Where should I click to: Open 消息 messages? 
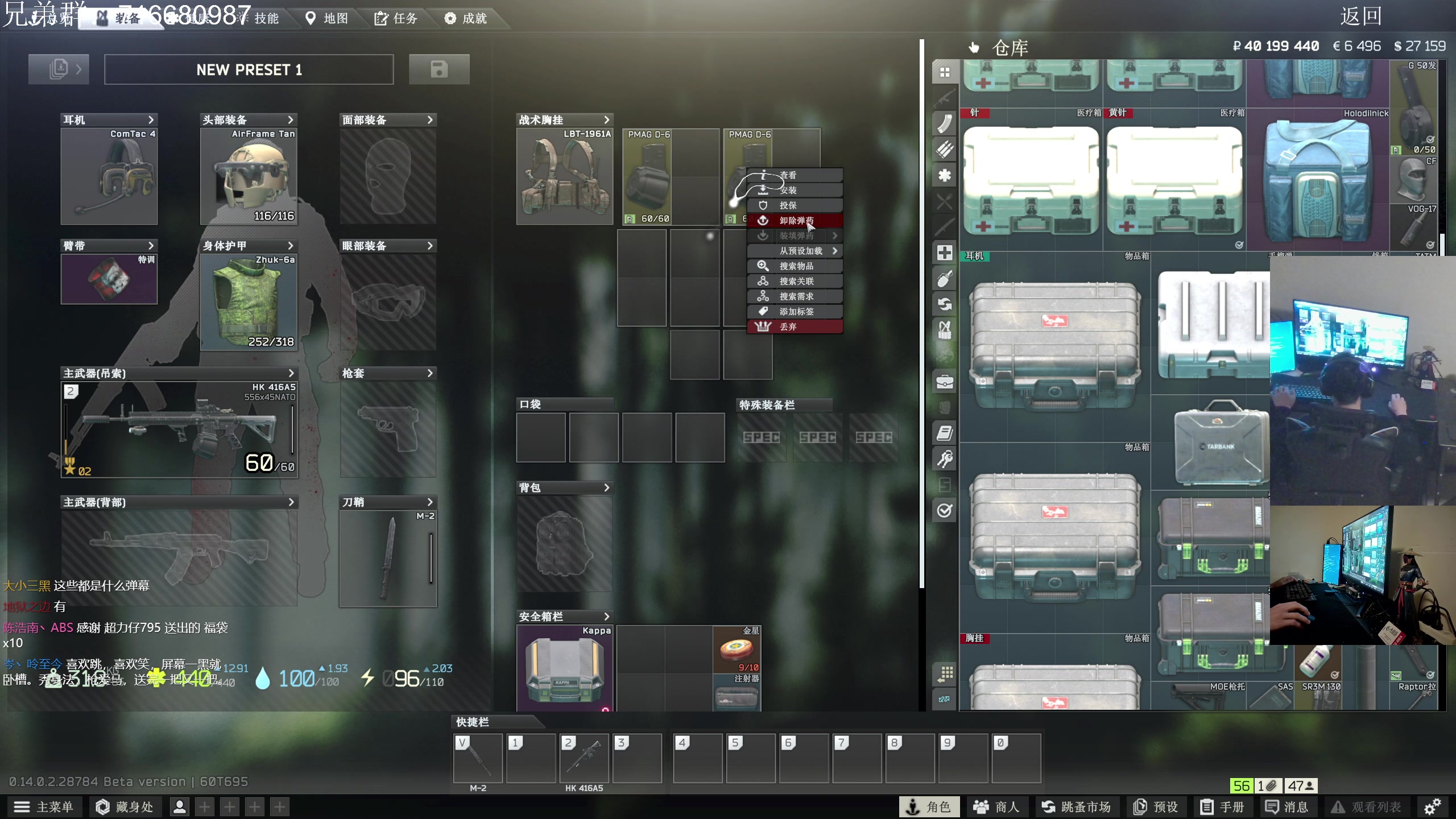pos(1287,806)
